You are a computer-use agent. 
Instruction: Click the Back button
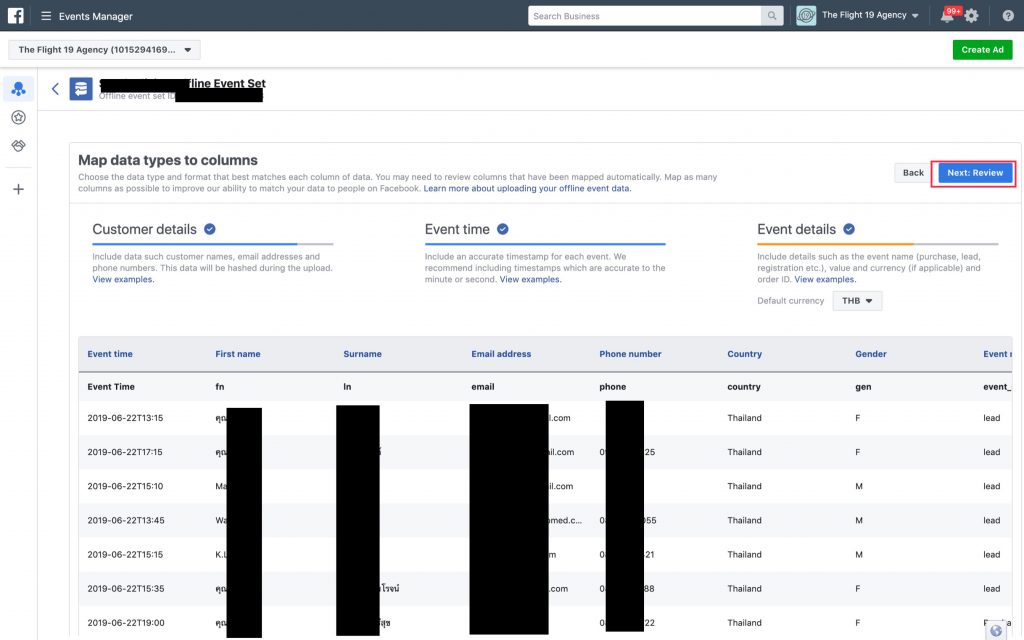click(x=913, y=173)
